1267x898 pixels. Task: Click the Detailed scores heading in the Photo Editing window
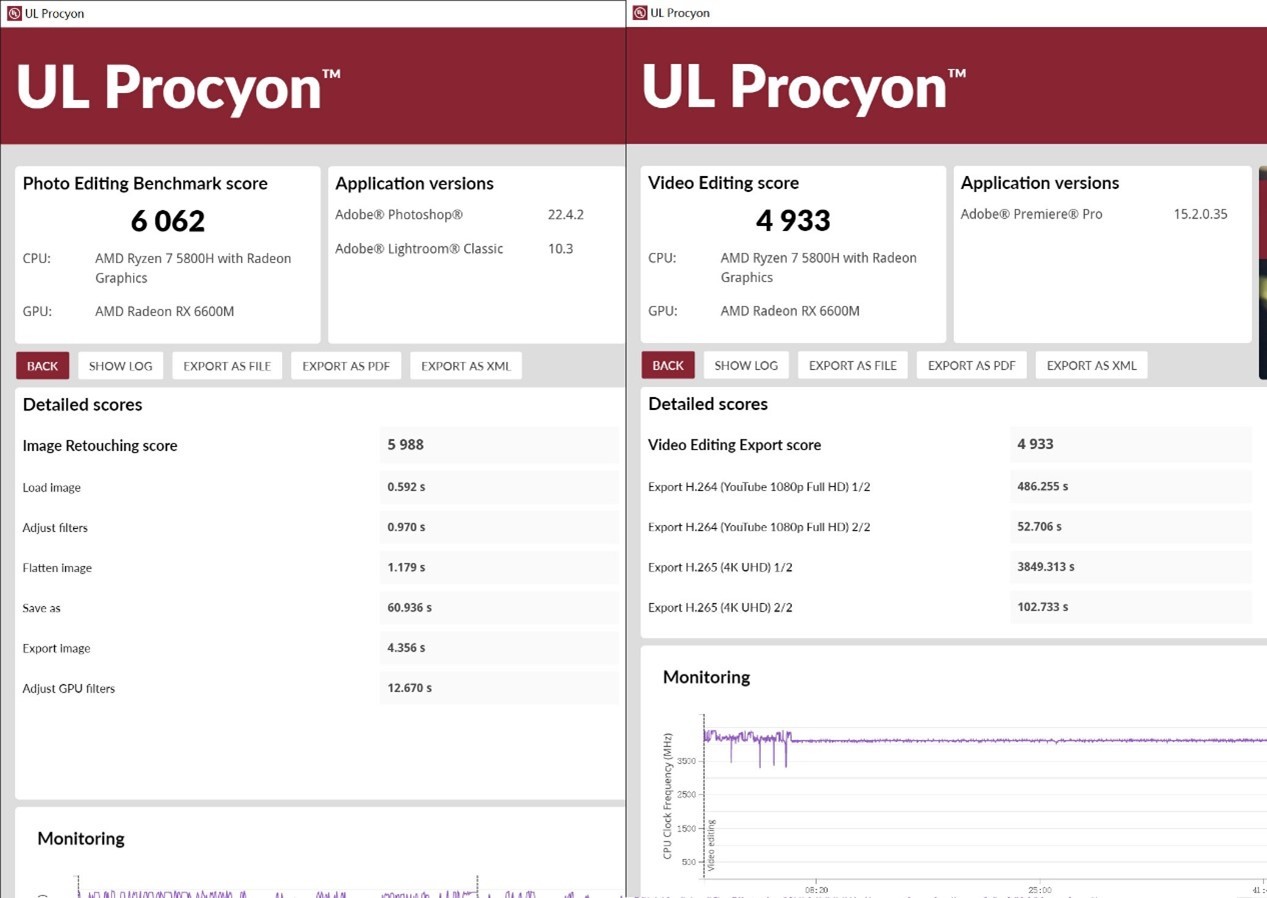[x=82, y=405]
